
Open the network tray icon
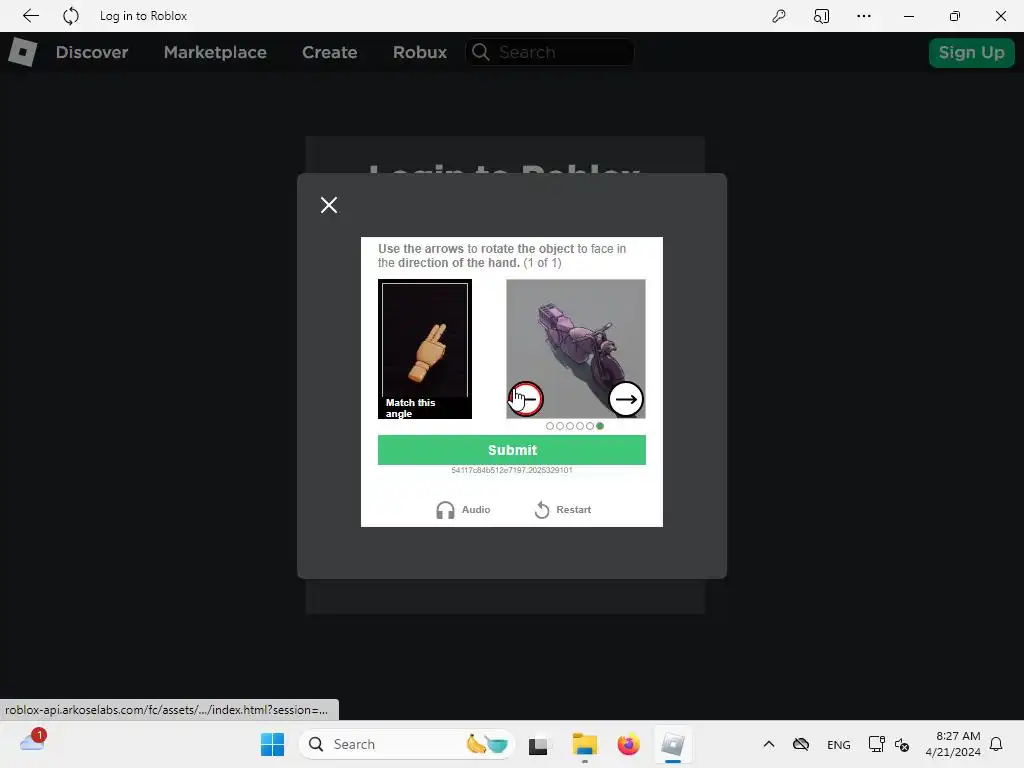pos(876,744)
